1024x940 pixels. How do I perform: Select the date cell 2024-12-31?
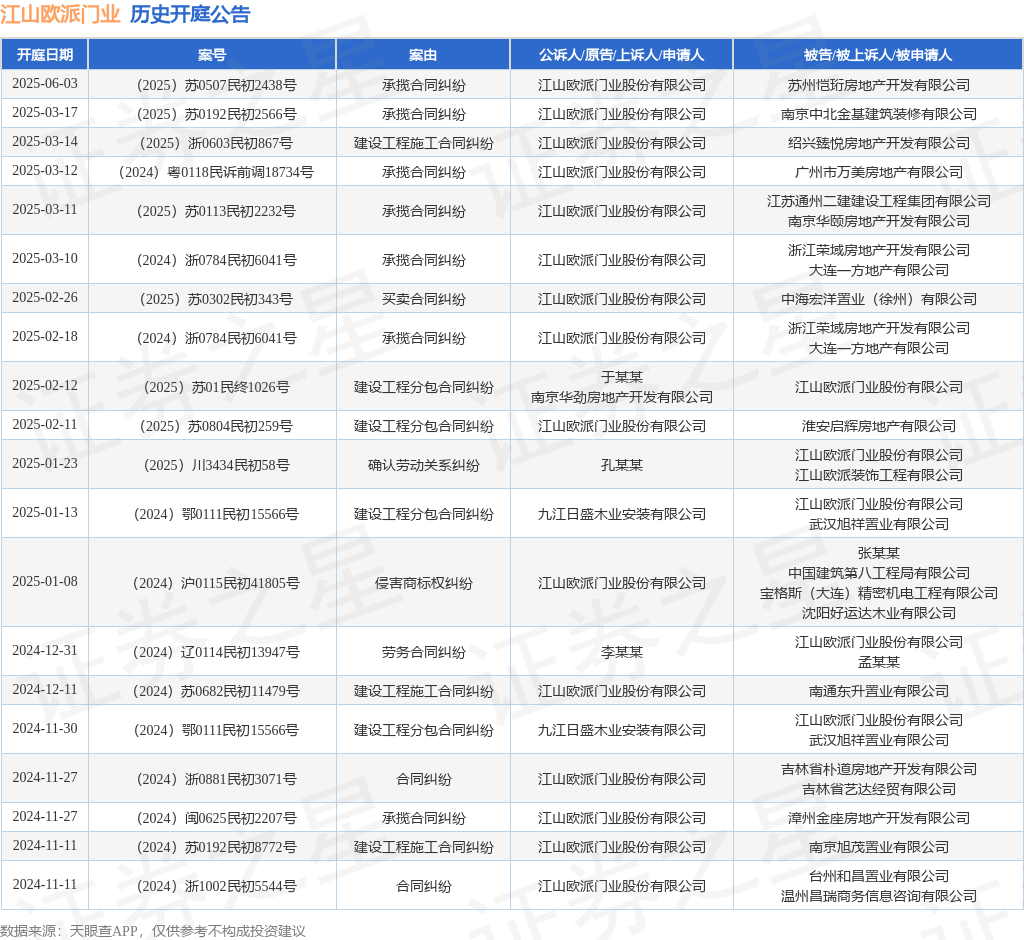tap(44, 650)
